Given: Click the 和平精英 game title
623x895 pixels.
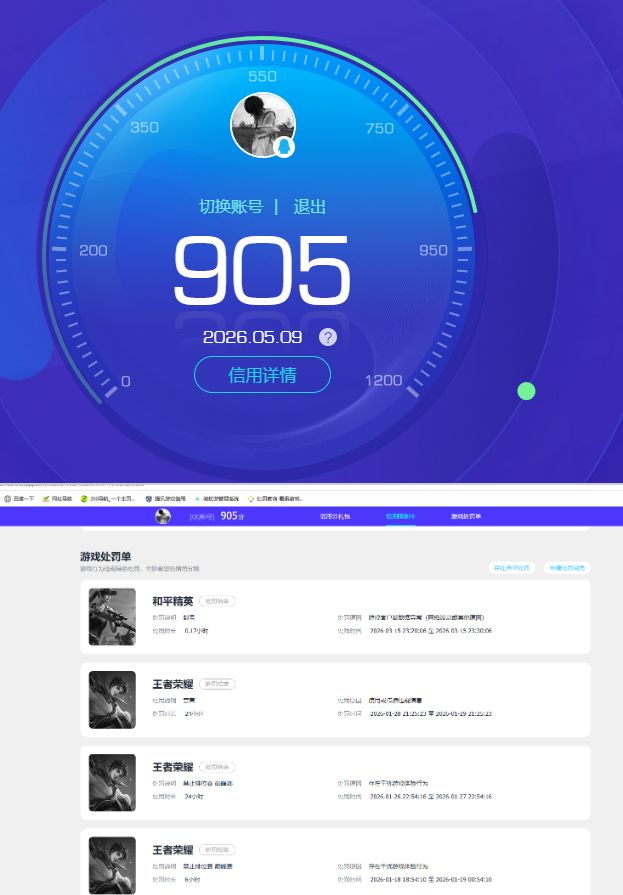Looking at the screenshot, I should pos(173,601).
